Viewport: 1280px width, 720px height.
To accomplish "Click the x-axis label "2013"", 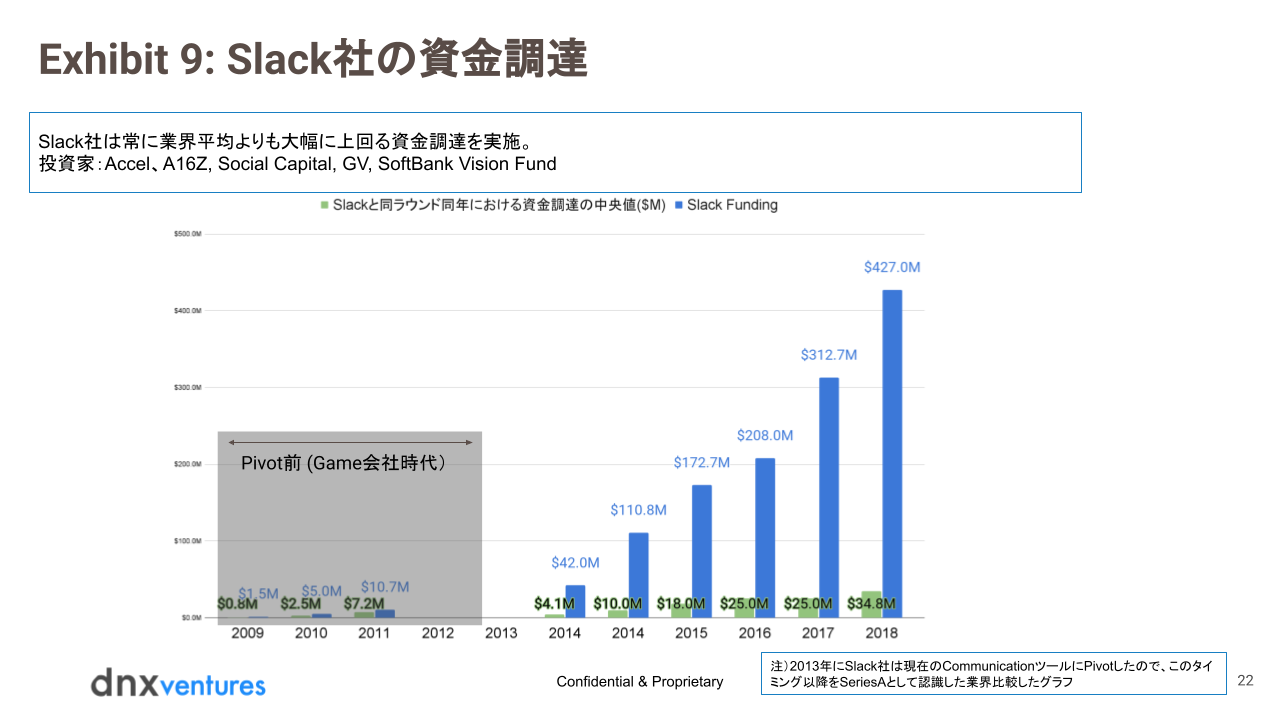I will click(501, 633).
